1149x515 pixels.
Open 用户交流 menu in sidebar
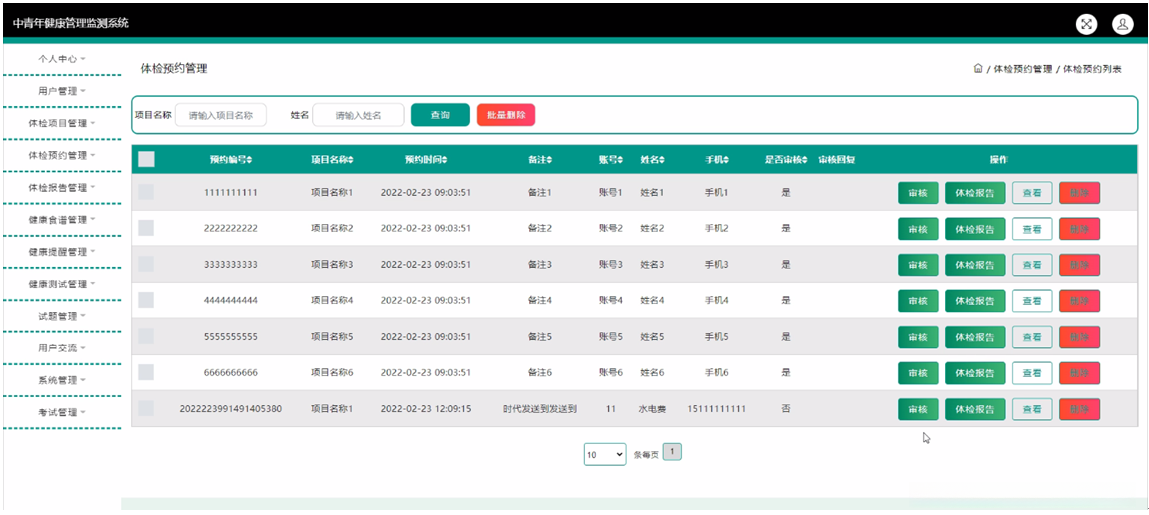[x=62, y=348]
